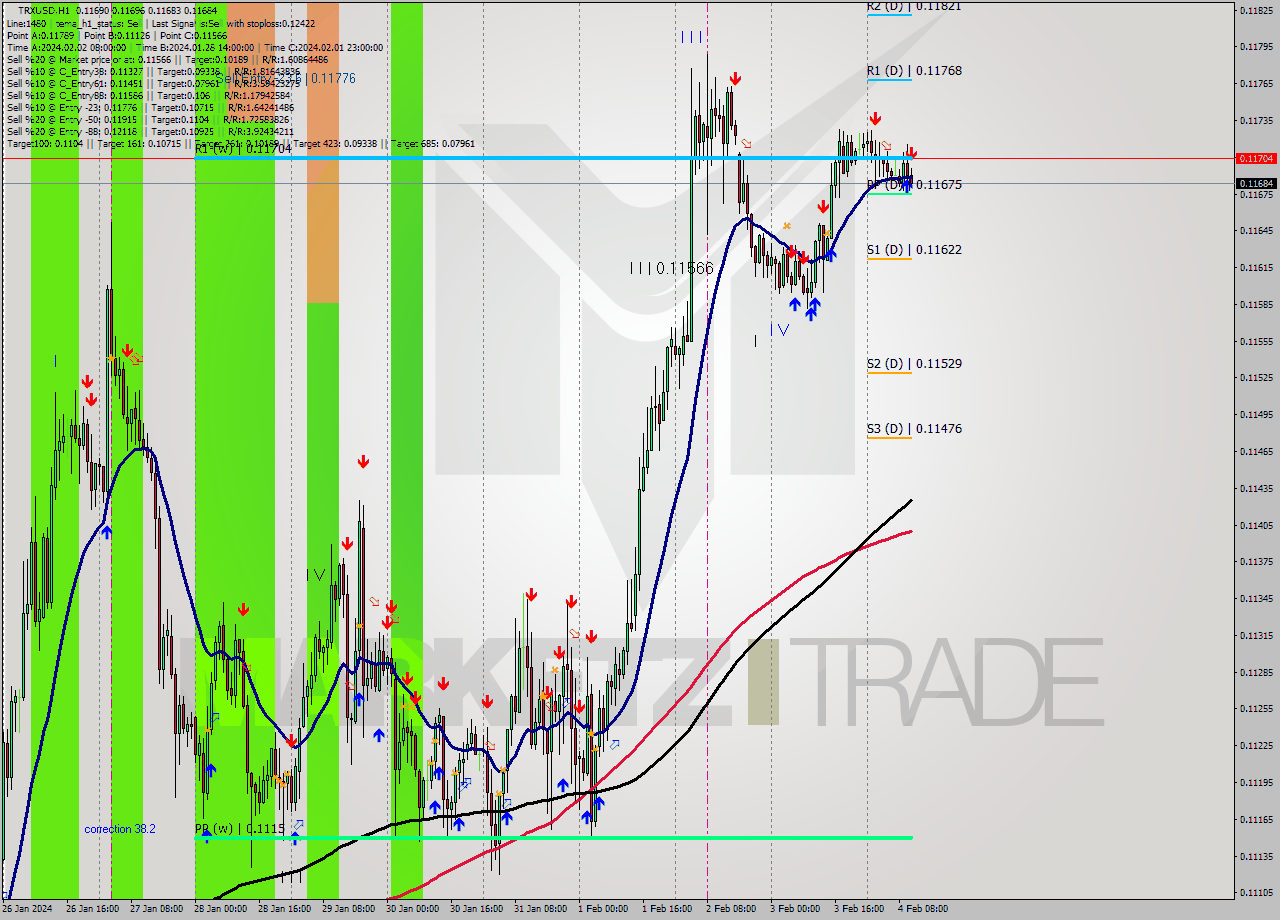Viewport: 1280px width, 920px height.
Task: Click the 0.11825 price on the scale
Action: tap(1255, 10)
